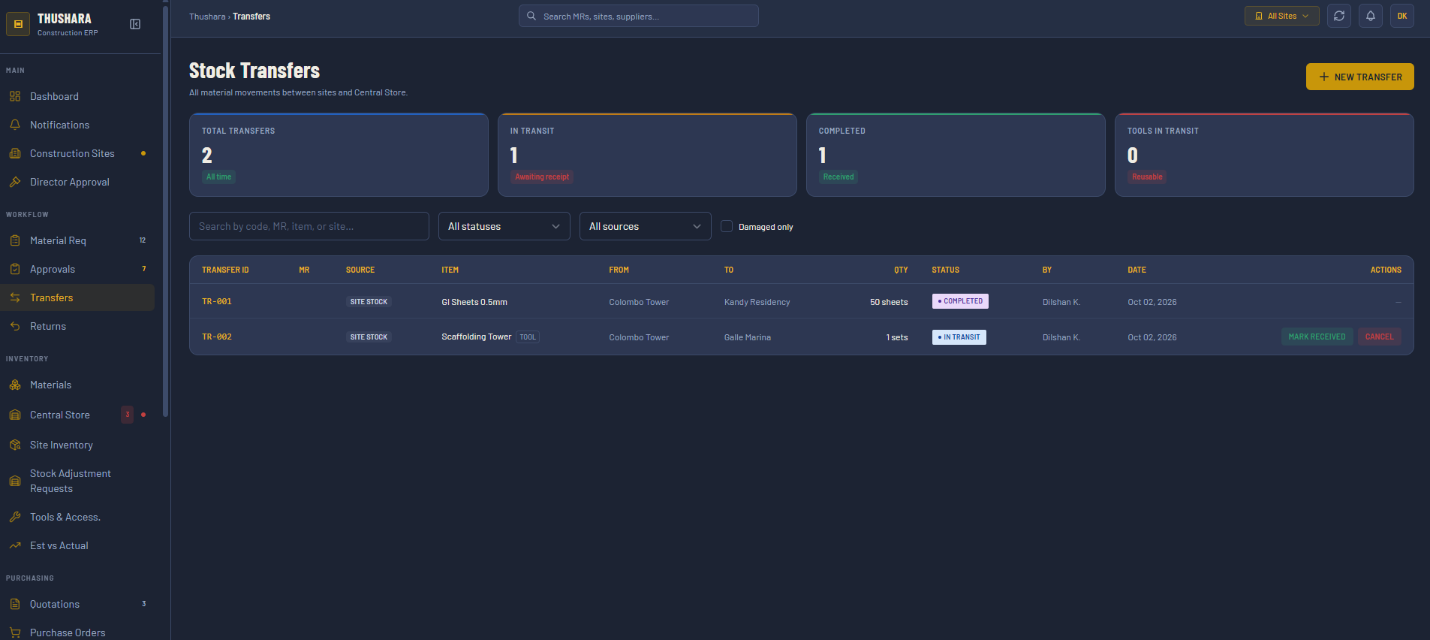Viewport: 1430px width, 640px height.
Task: Click the Material Req clipboard icon
Action: (15, 241)
